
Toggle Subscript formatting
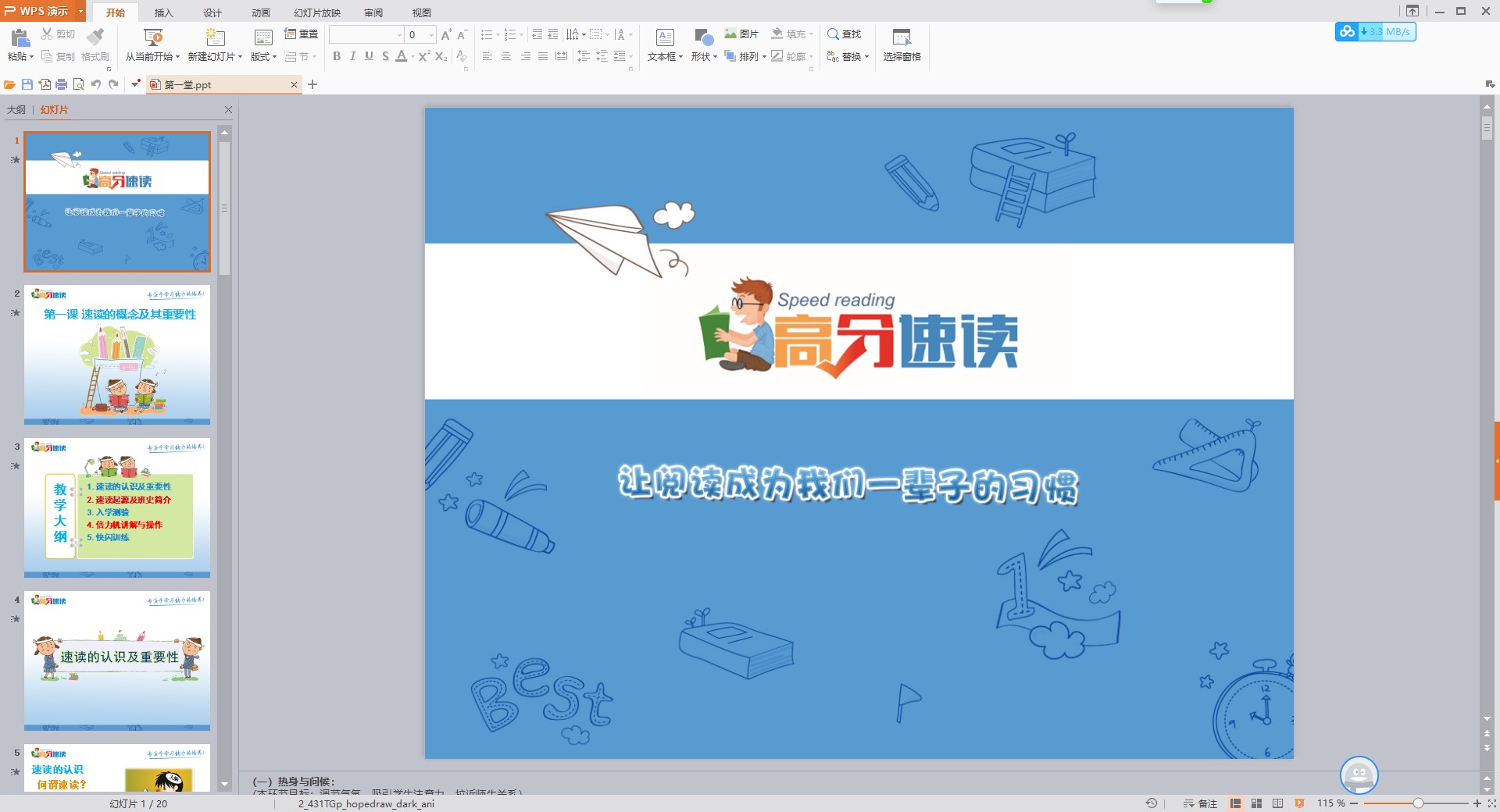441,56
